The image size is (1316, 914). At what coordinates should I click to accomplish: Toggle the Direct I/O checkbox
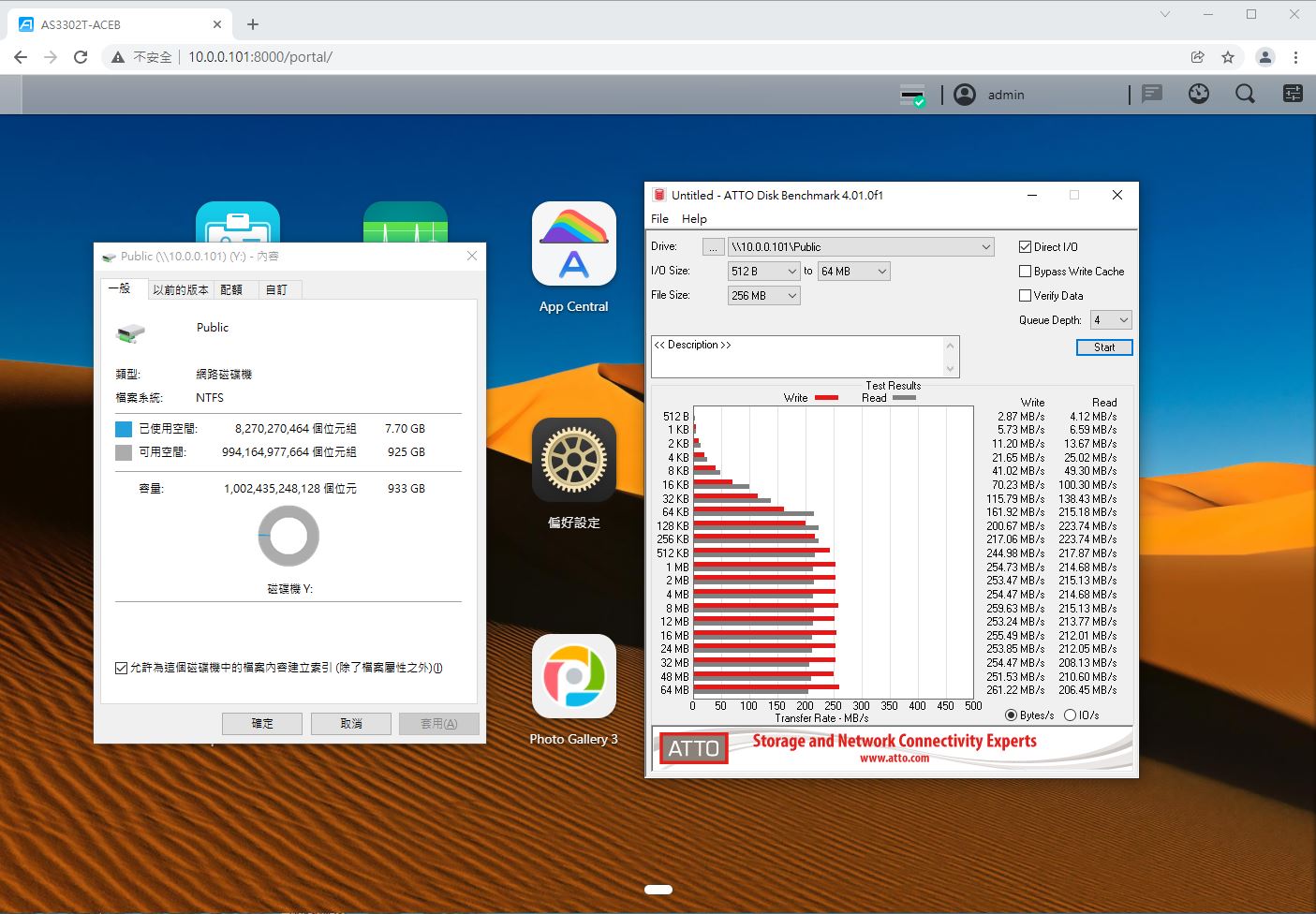tap(1025, 247)
